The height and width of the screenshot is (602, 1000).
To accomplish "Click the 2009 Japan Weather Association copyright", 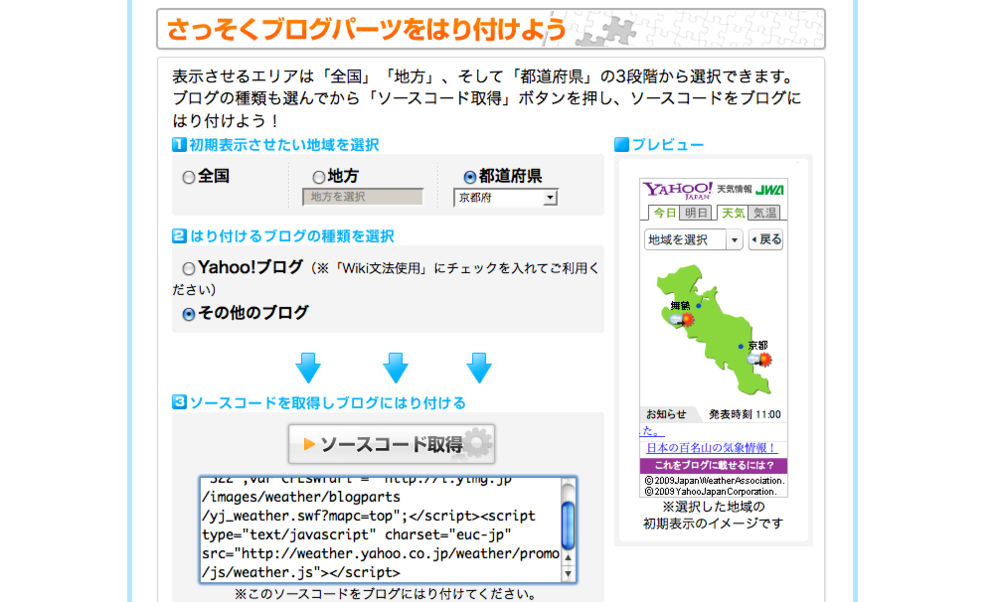I will coord(714,481).
